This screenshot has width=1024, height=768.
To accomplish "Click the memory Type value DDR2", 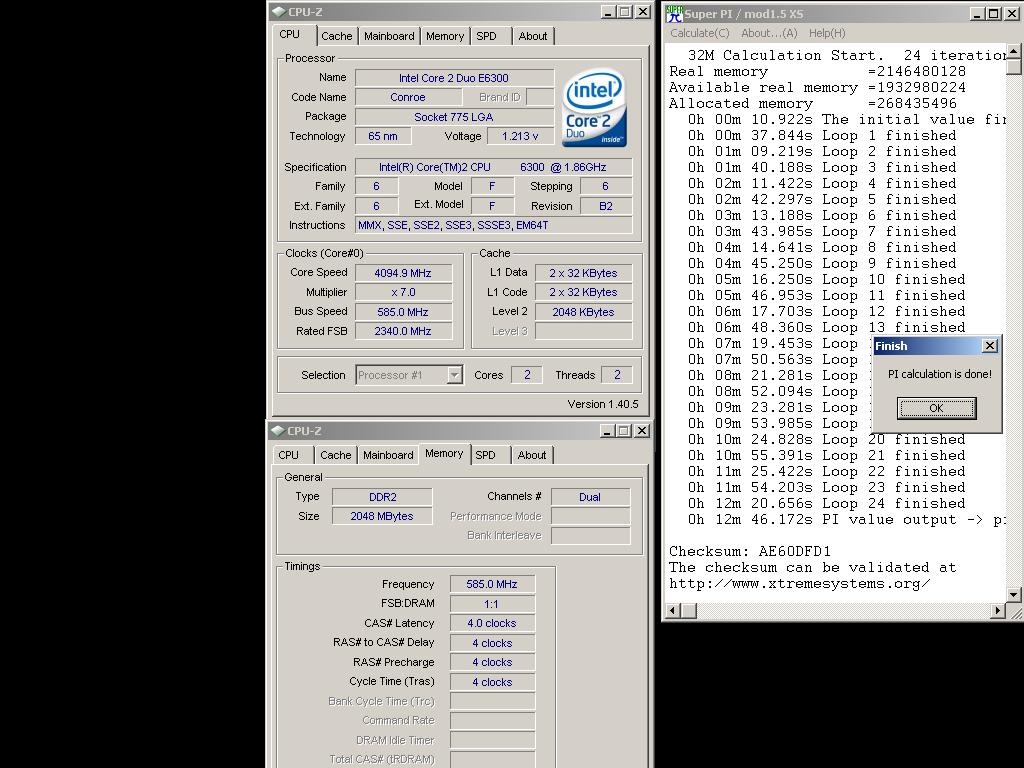I will pyautogui.click(x=382, y=497).
